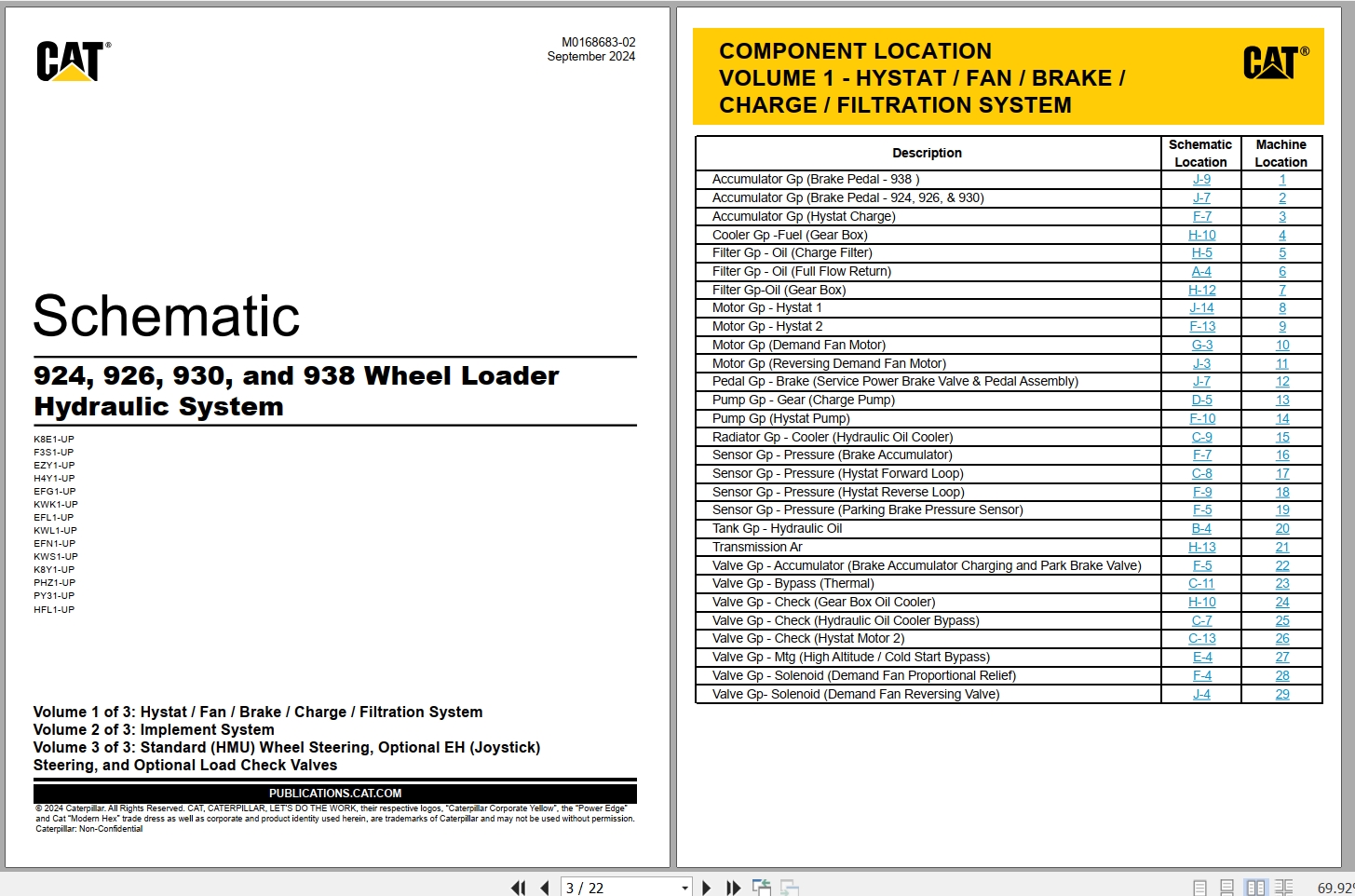1355x896 pixels.
Task: Open machine location 7 link
Action: 1282,290
